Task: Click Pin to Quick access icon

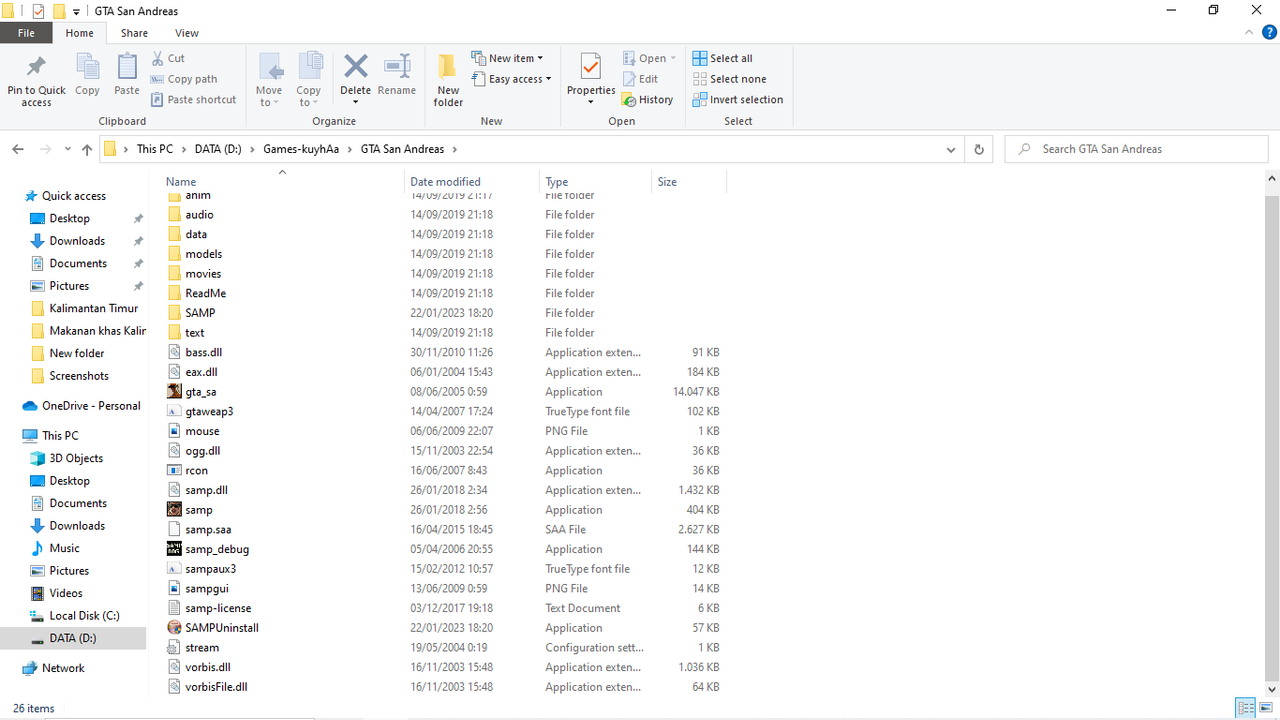Action: click(x=36, y=67)
